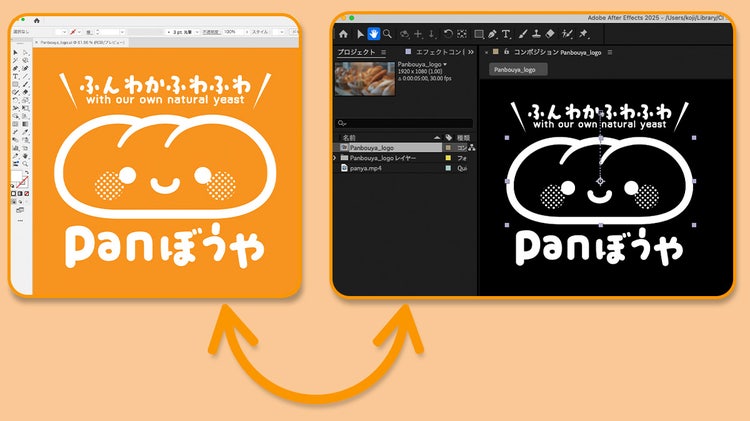The width and height of the screenshot is (750, 421).
Task: Click the Panbouya_logo breadcrumb button in viewer
Action: [518, 70]
